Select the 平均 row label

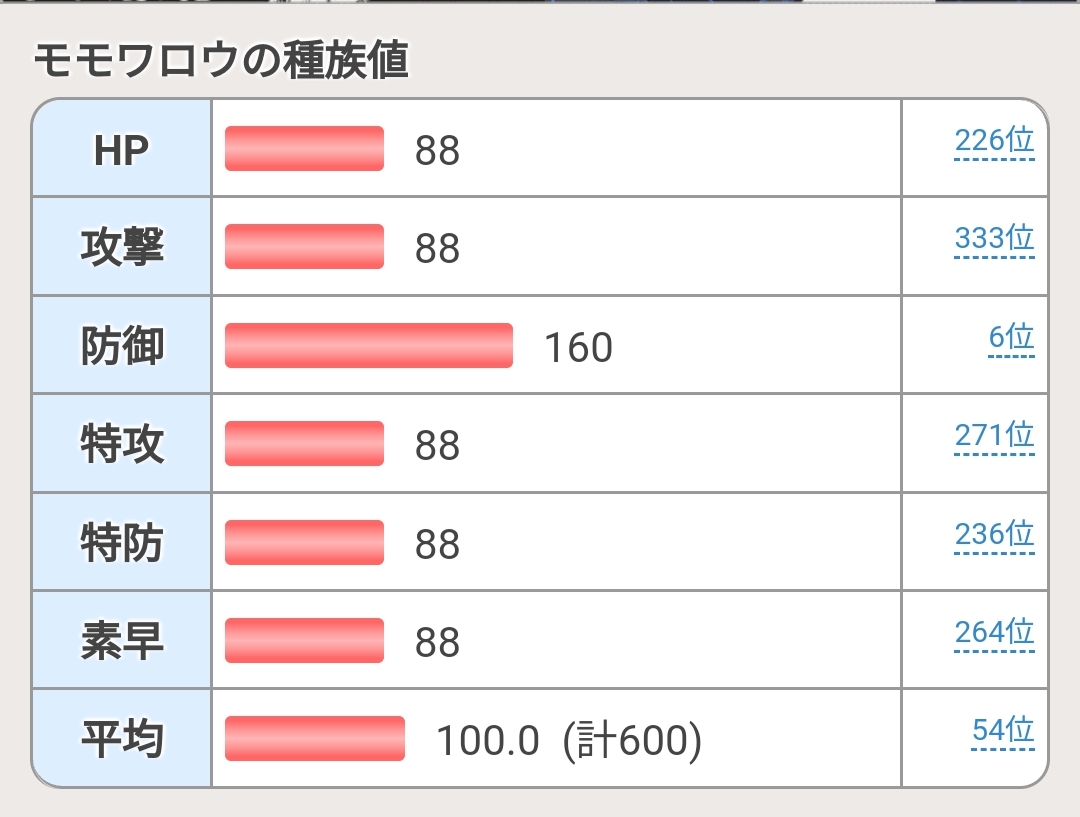click(x=122, y=739)
